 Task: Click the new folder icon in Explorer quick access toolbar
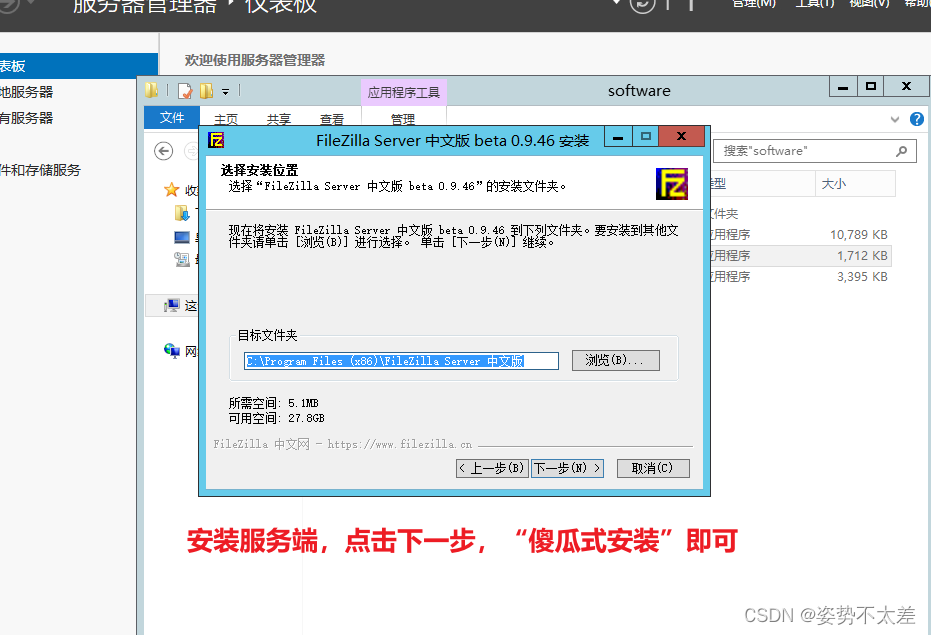pyautogui.click(x=206, y=91)
